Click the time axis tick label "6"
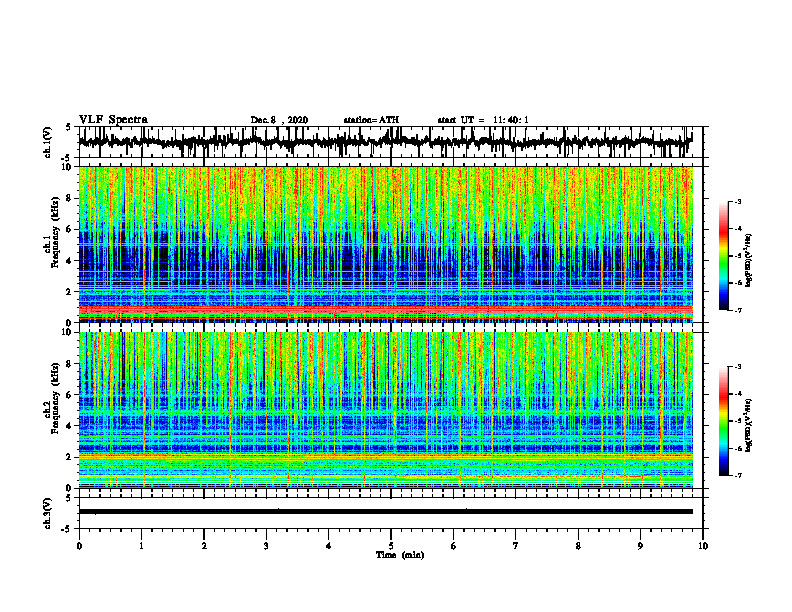This screenshot has width=792, height=612. (x=454, y=546)
